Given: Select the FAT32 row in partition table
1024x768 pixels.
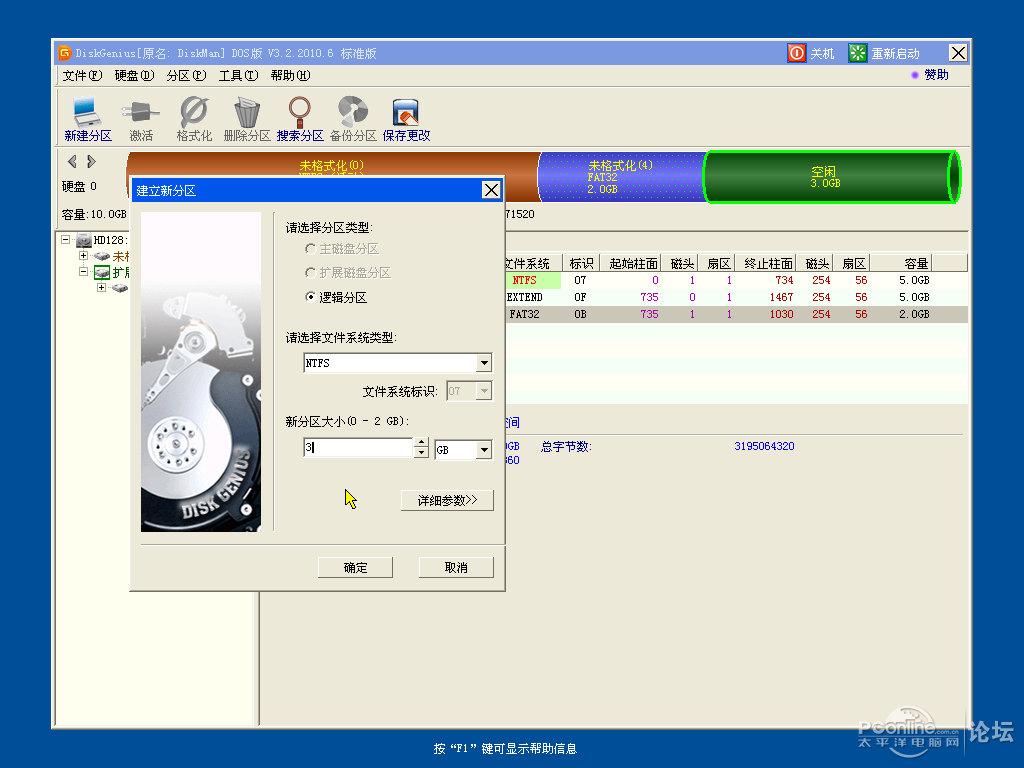Looking at the screenshot, I should [736, 314].
